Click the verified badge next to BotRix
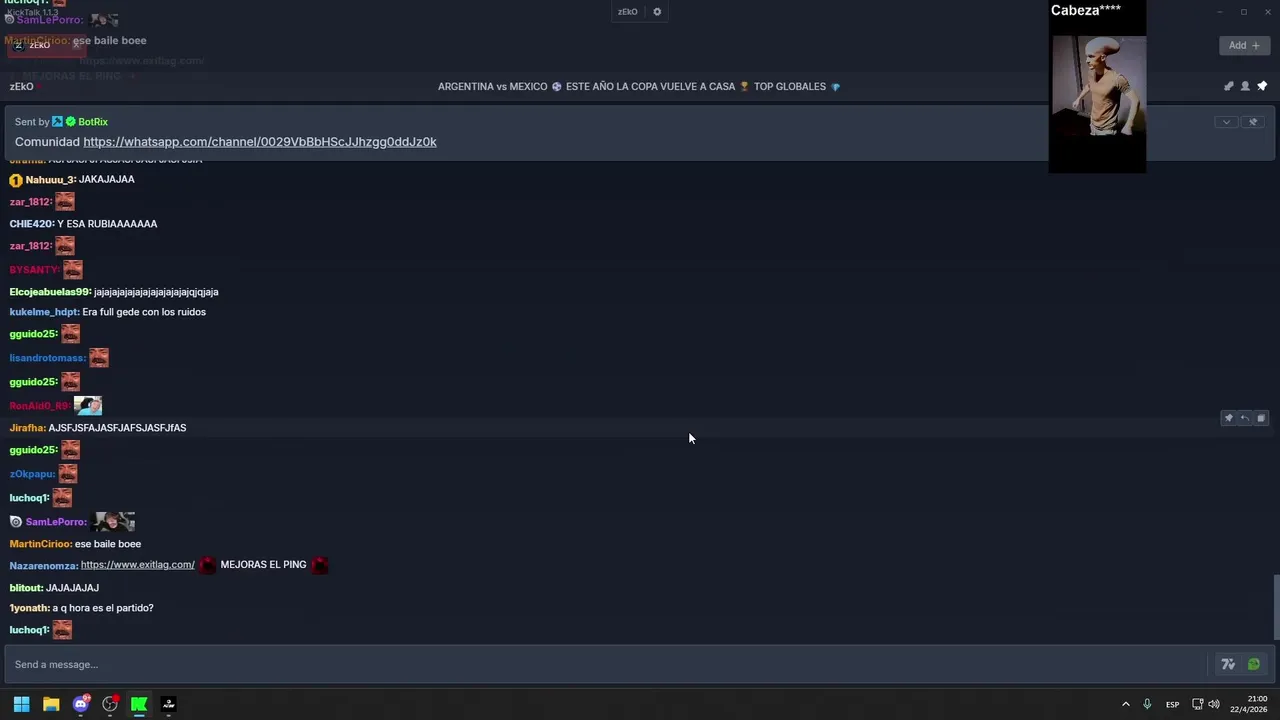1280x720 pixels. 70,122
